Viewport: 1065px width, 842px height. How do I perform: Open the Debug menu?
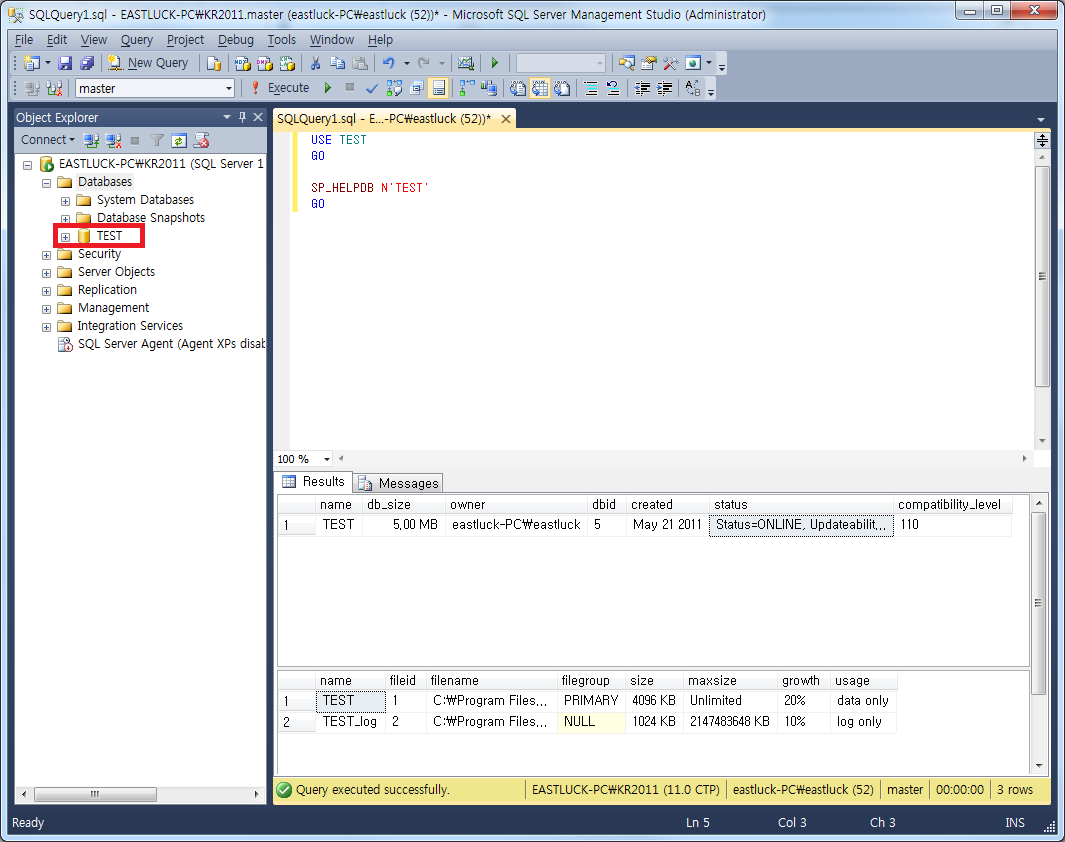tap(236, 39)
